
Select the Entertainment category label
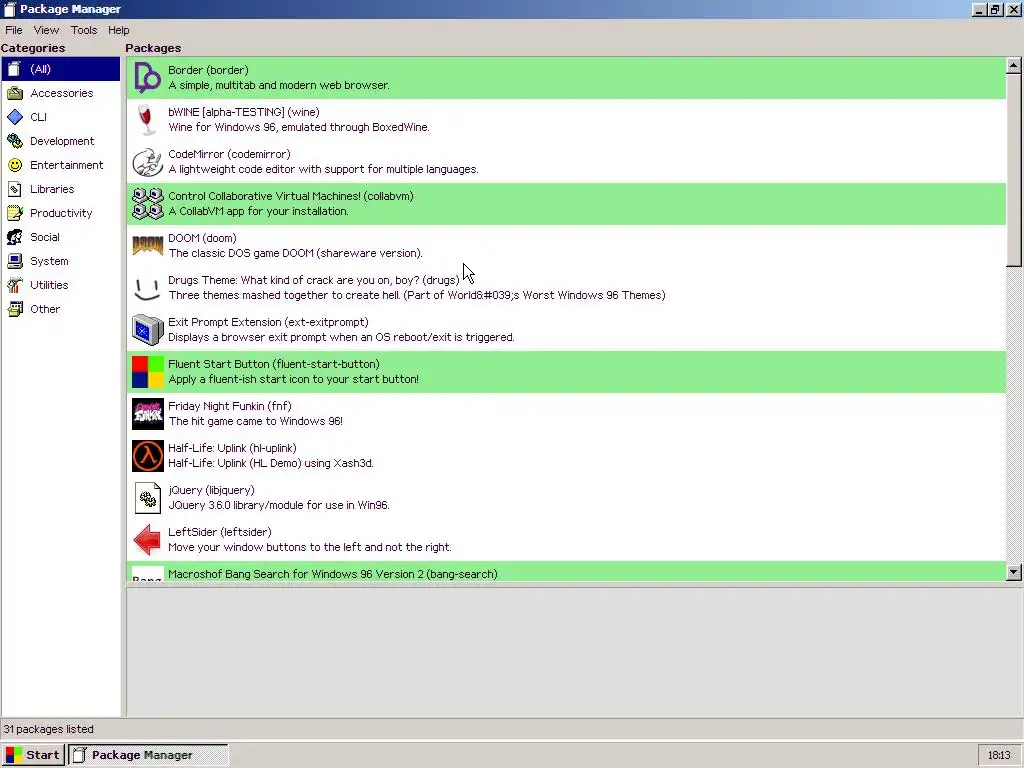67,165
